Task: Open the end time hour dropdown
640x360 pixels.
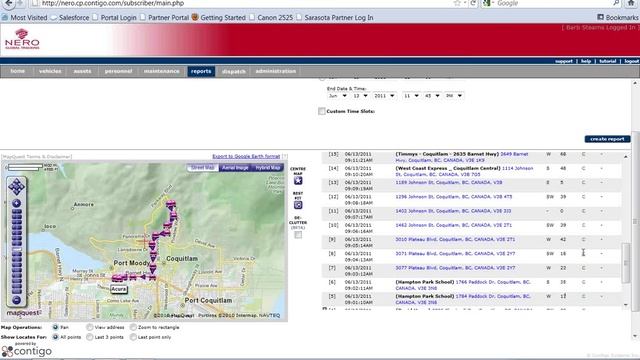Action: pos(411,96)
